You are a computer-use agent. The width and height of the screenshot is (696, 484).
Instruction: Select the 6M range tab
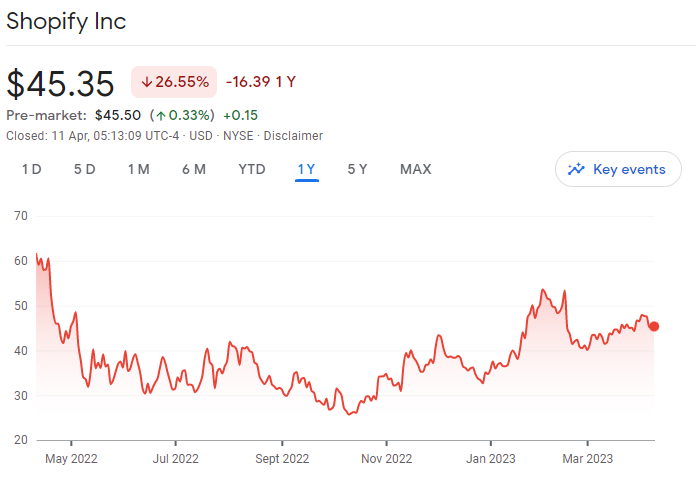click(x=194, y=169)
